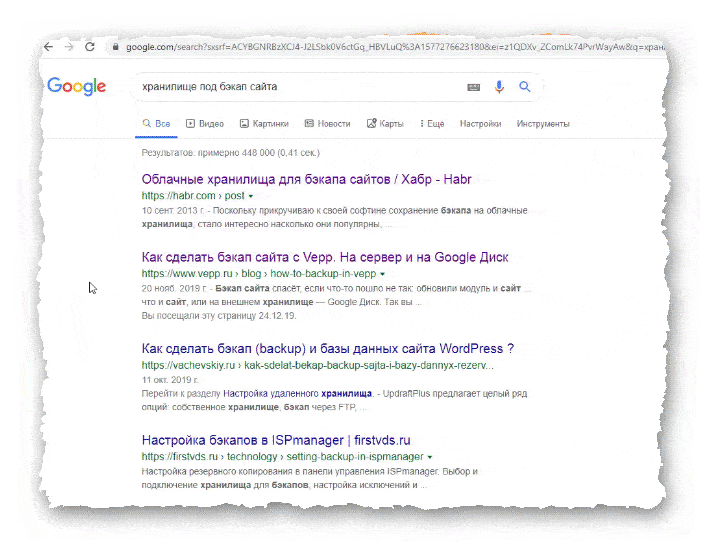This screenshot has height=544, width=704.
Task: Open Настройки search settings
Action: (480, 123)
